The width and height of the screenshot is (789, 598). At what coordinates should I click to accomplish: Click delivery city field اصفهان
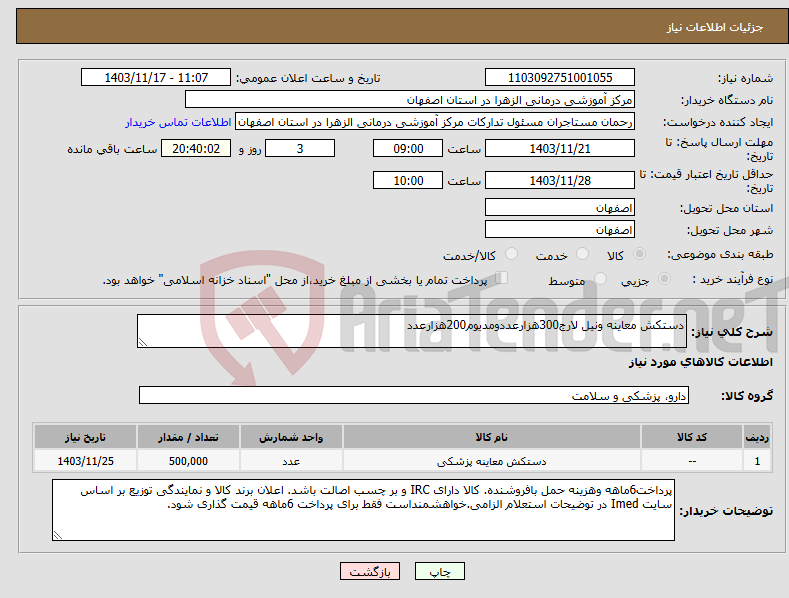tap(560, 230)
